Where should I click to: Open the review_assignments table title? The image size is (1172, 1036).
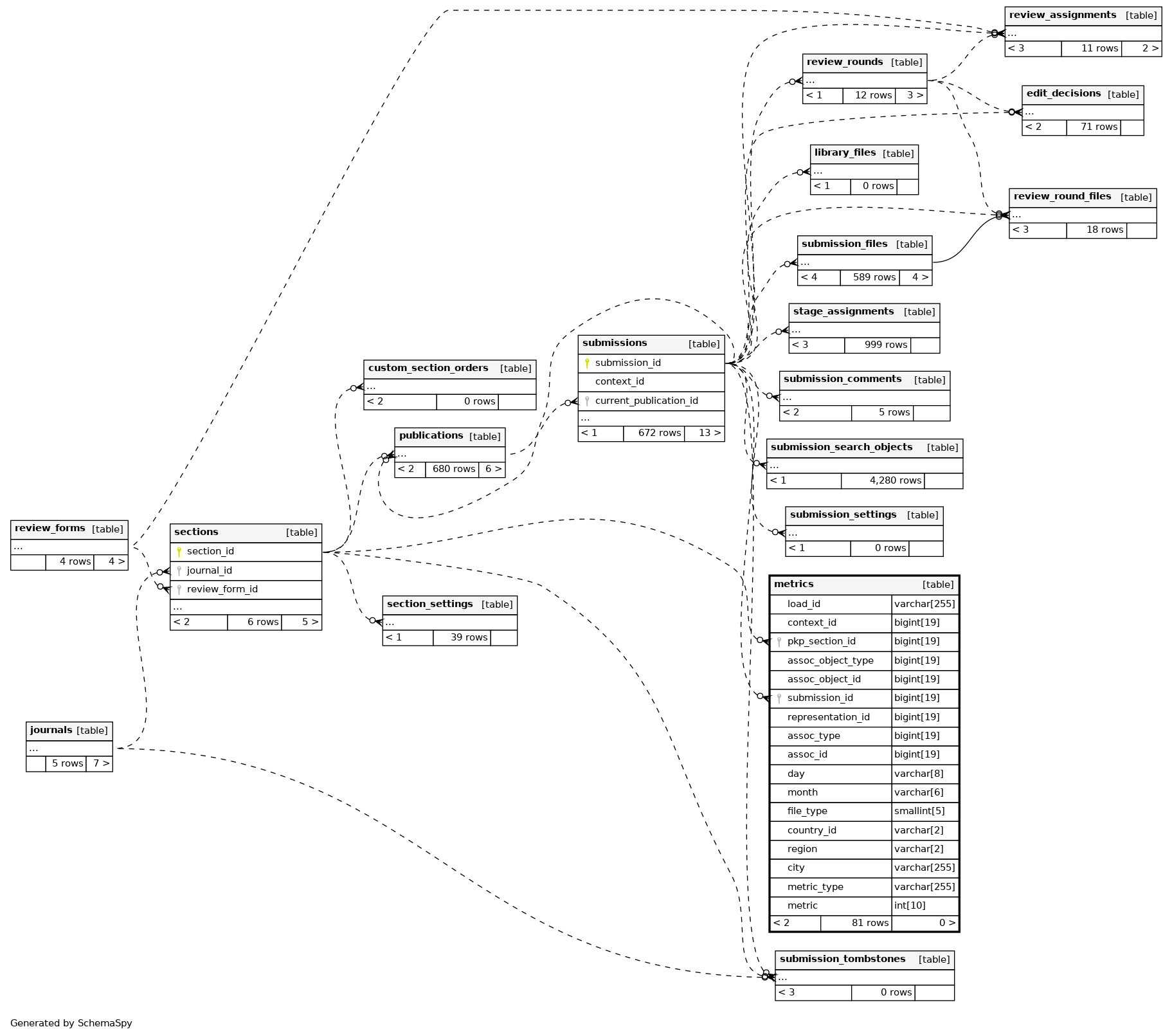coord(1062,15)
